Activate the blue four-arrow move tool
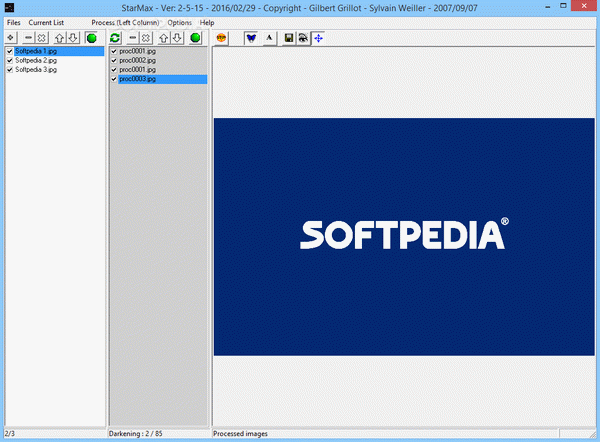 point(318,38)
